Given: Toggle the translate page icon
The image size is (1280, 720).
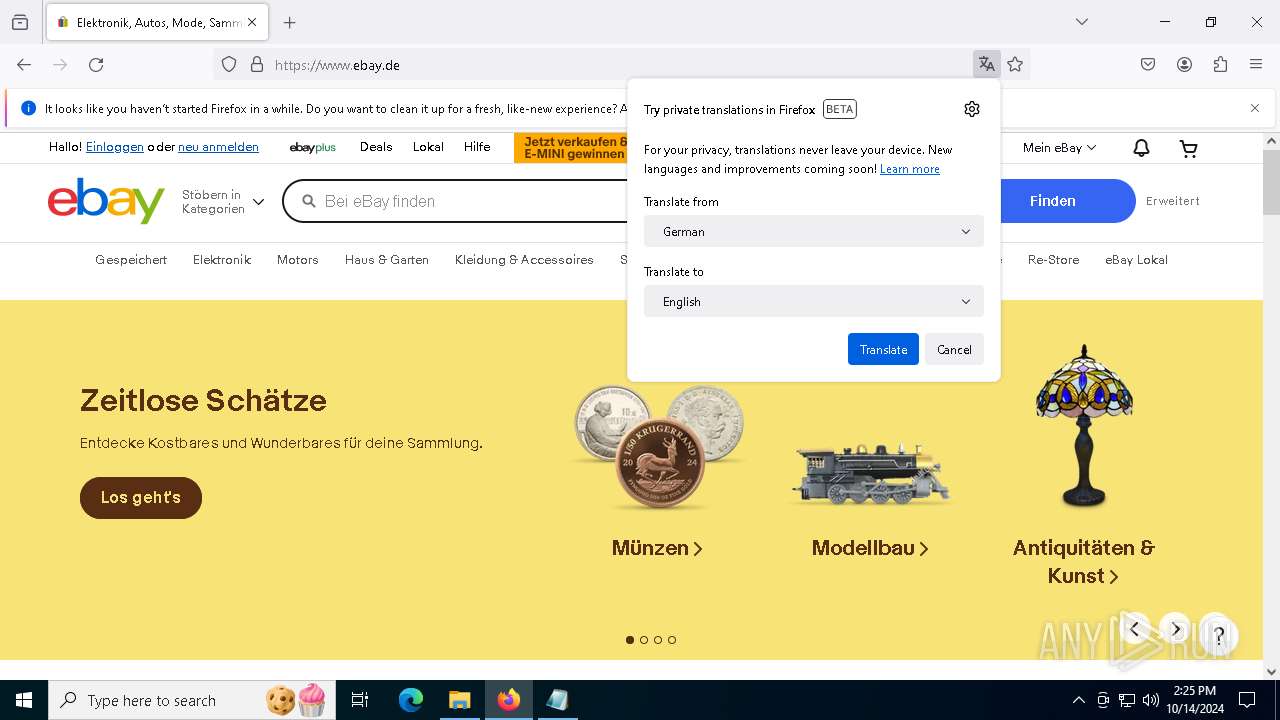Looking at the screenshot, I should coord(987,65).
